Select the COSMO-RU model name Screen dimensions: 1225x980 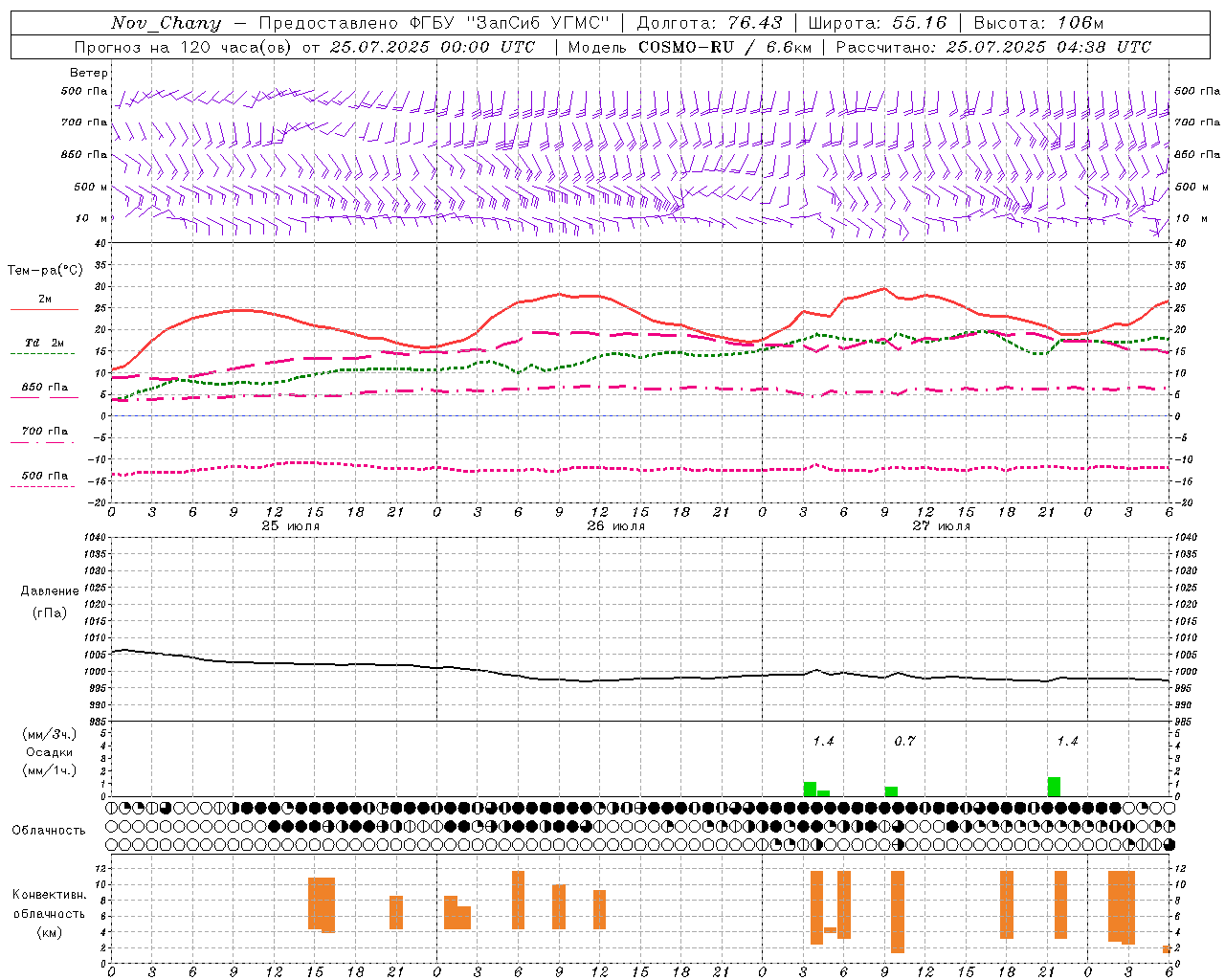pos(684,47)
